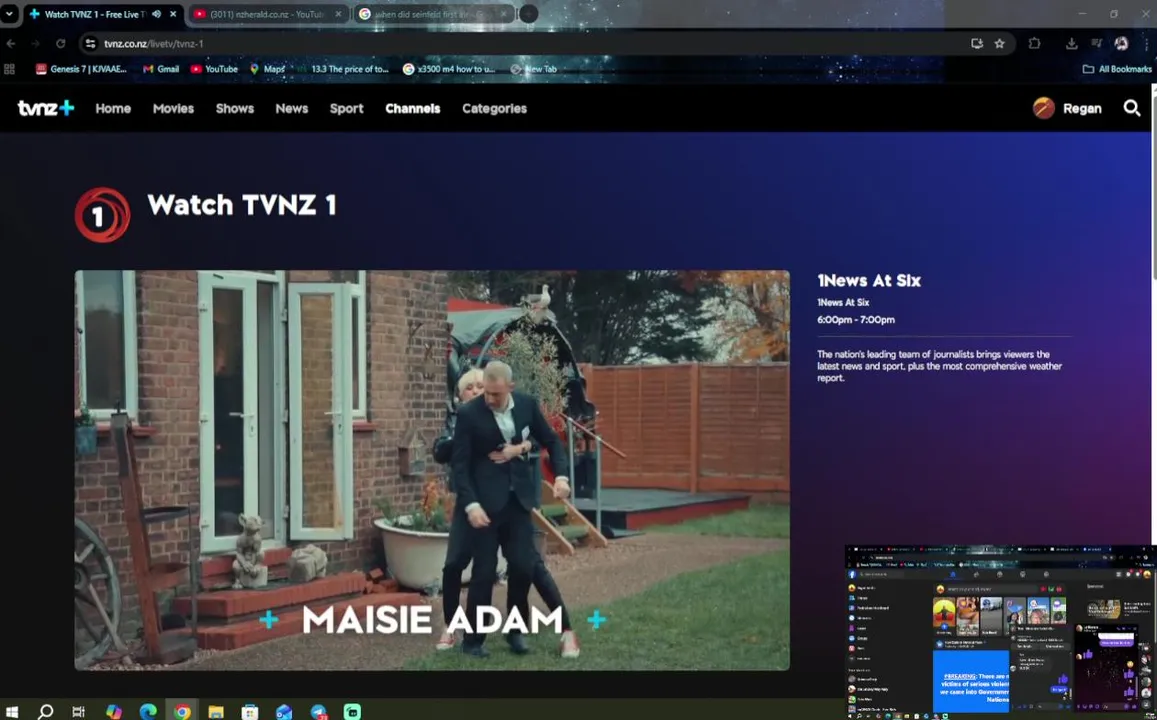Open Windows taskbar search

tap(46, 711)
